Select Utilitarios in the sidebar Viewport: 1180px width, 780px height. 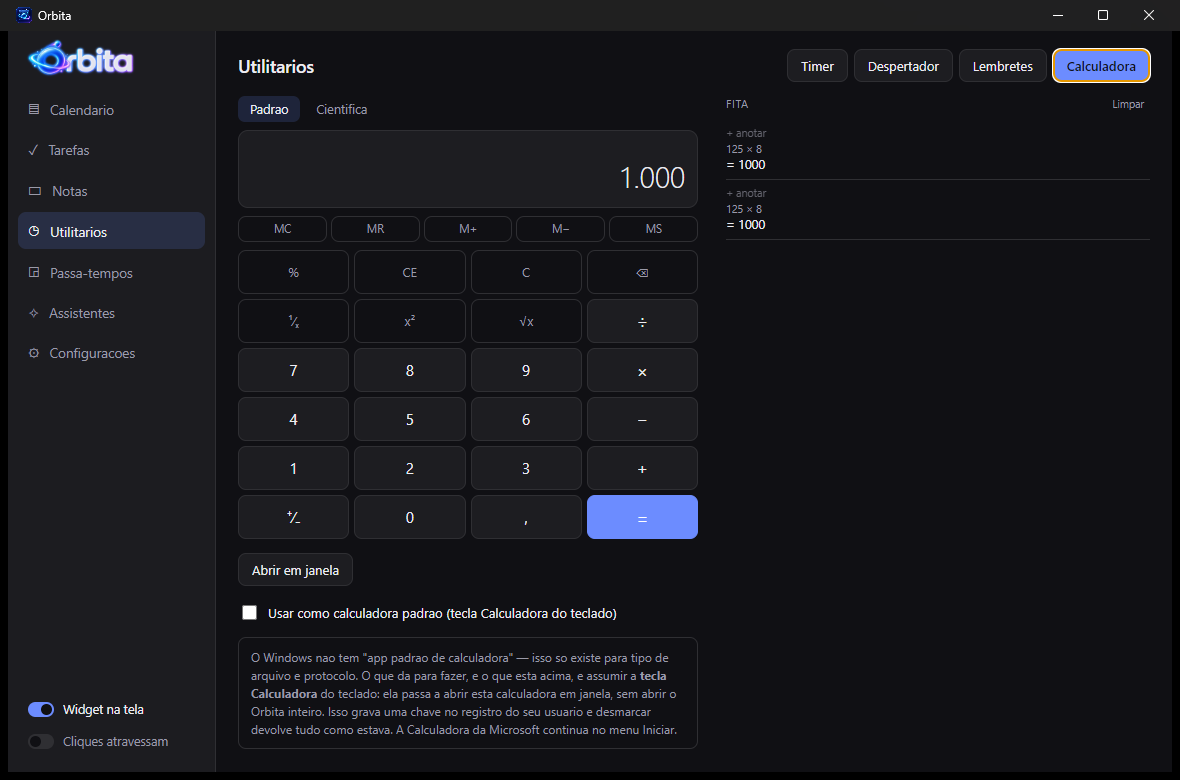tap(111, 231)
